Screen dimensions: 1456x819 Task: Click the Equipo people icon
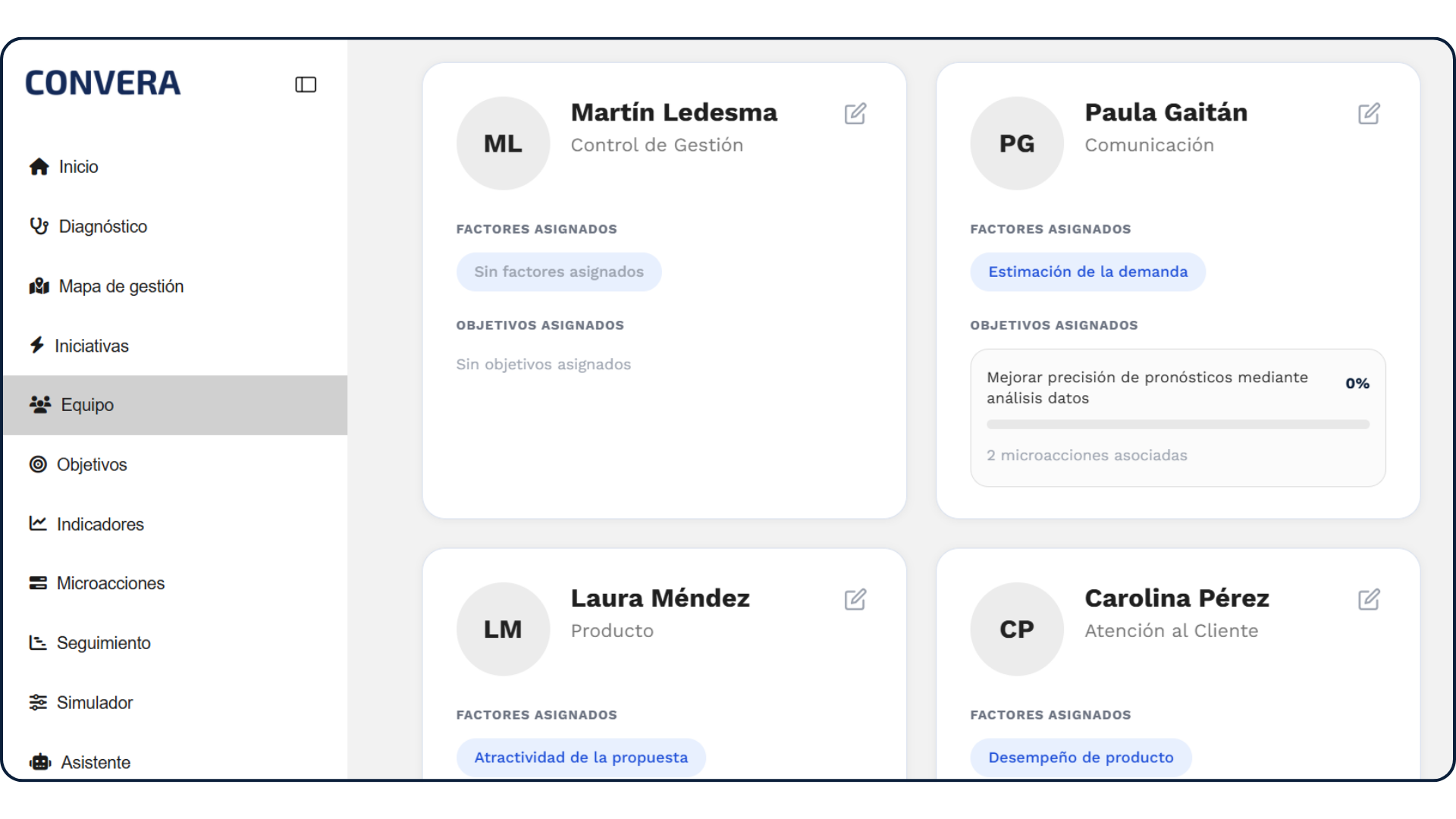click(40, 404)
